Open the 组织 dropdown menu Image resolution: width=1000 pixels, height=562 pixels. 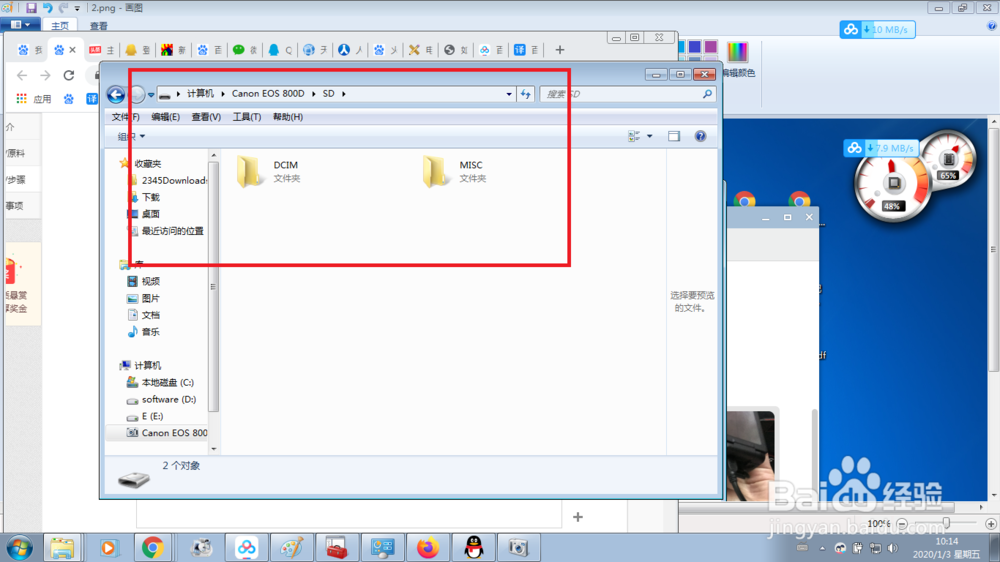coord(131,137)
